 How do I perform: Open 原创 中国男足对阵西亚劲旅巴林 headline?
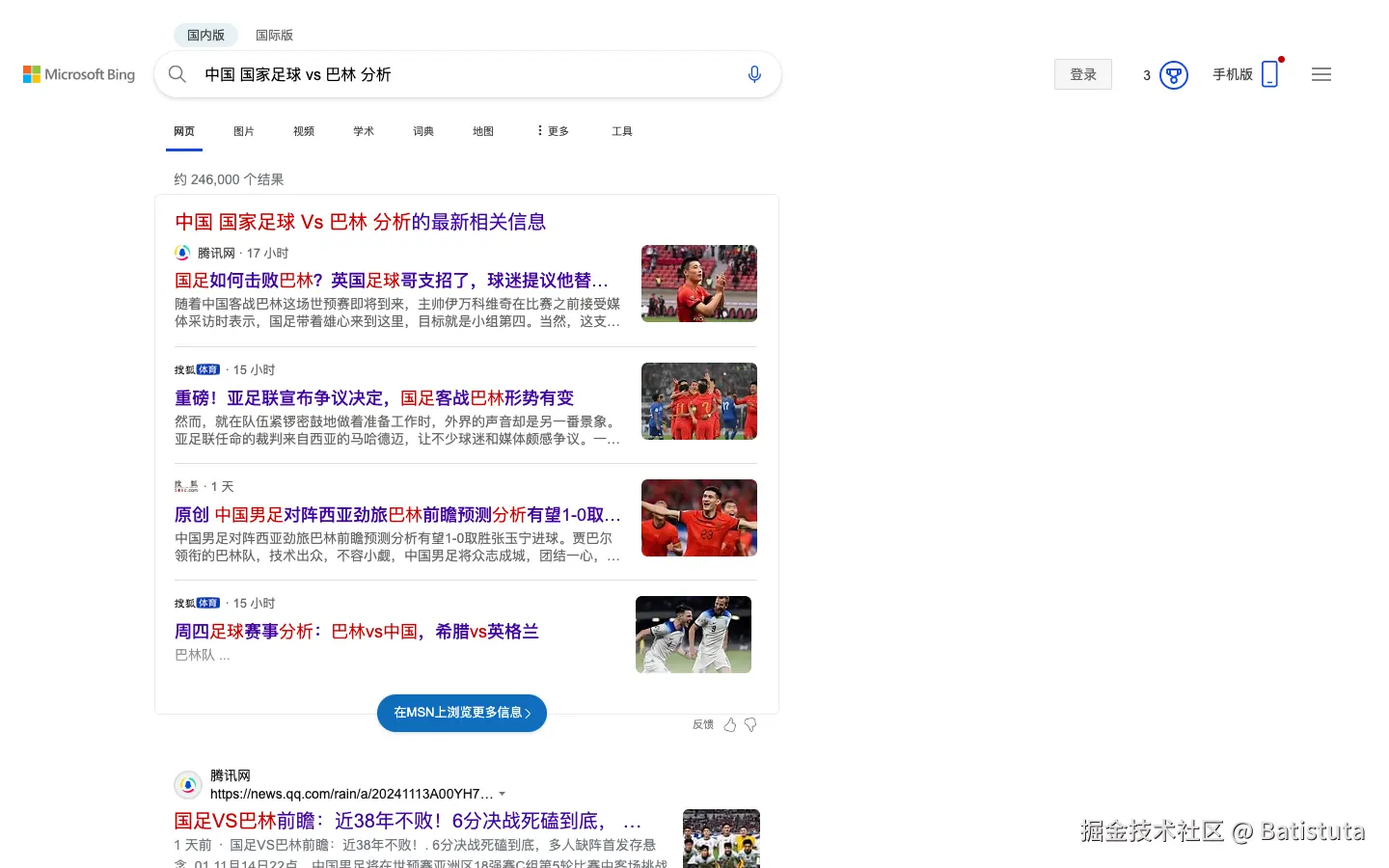[x=397, y=515]
